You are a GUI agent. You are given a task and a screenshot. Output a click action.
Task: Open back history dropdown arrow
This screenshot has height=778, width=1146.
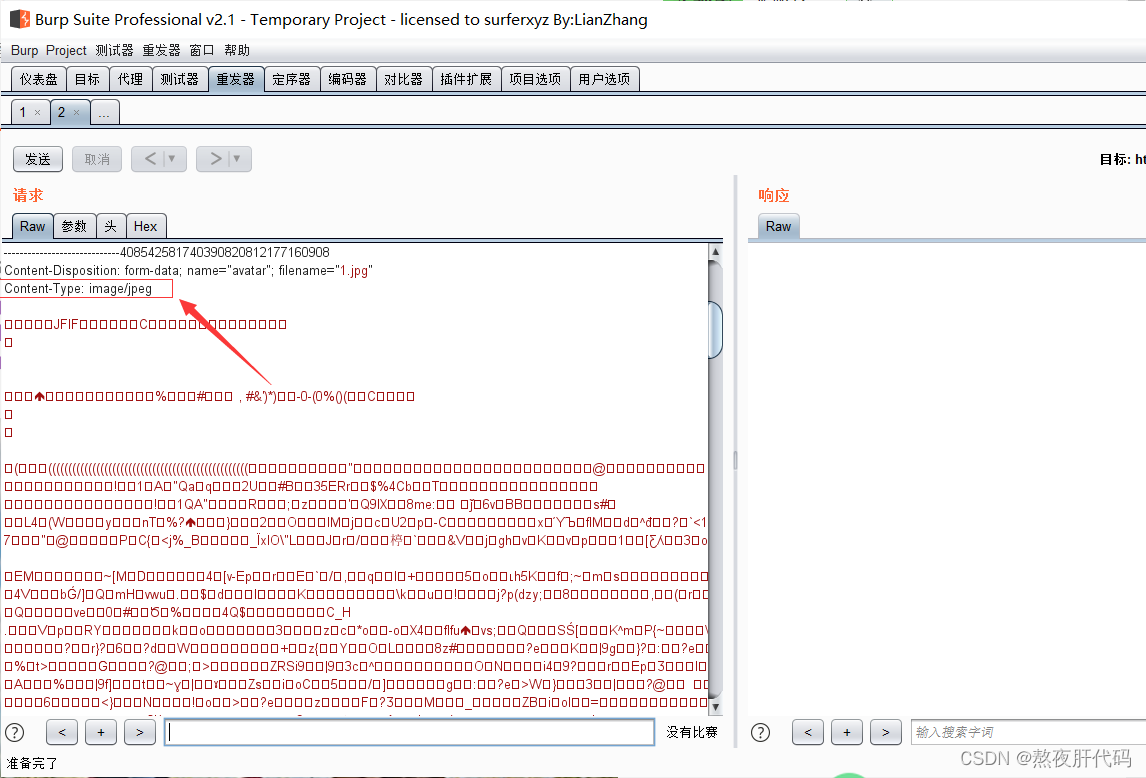click(x=172, y=159)
